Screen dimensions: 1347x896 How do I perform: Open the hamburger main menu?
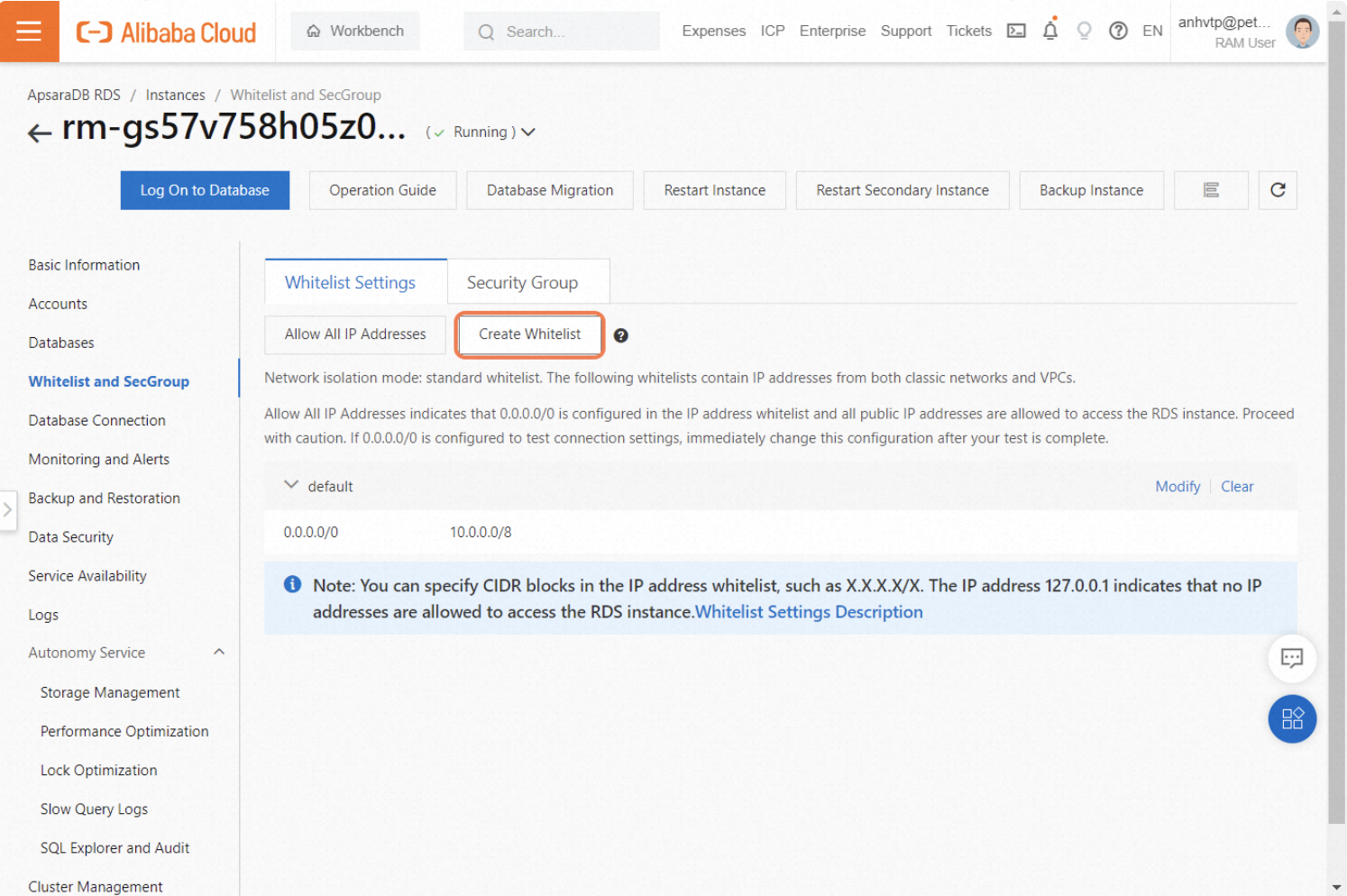[29, 31]
